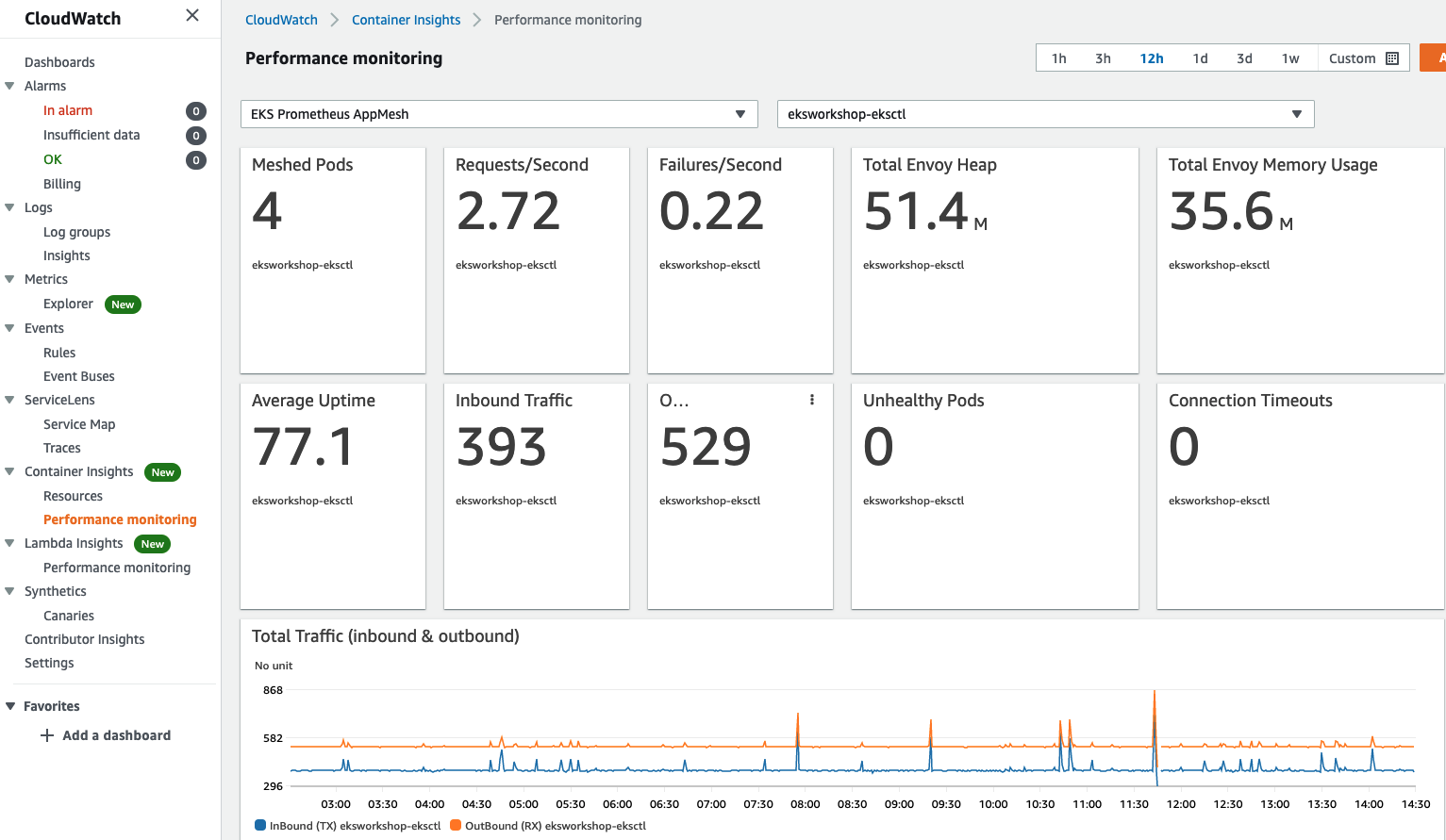The width and height of the screenshot is (1446, 840).
Task: Select the 1w time range
Action: (x=1290, y=58)
